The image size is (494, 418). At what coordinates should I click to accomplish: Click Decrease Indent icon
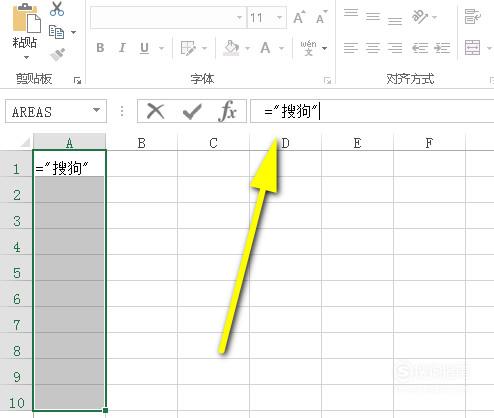click(420, 48)
